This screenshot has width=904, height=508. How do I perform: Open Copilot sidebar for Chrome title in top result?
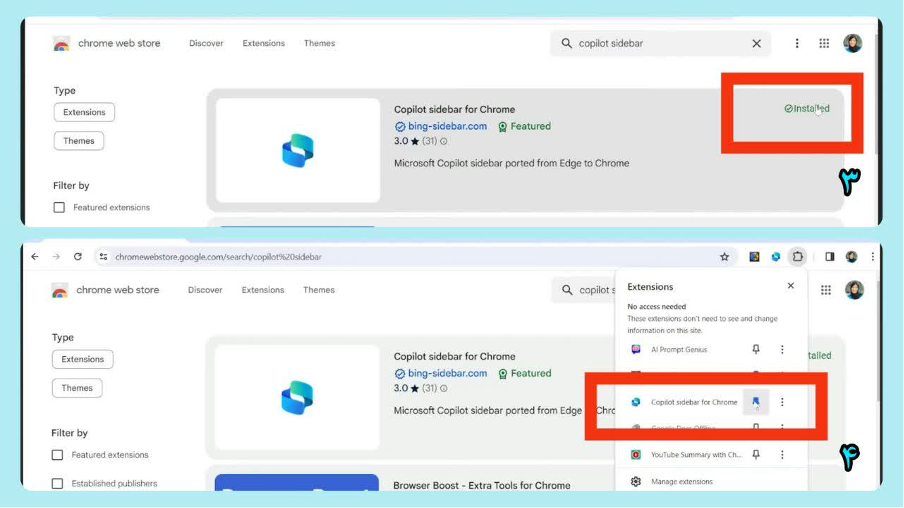coord(454,110)
